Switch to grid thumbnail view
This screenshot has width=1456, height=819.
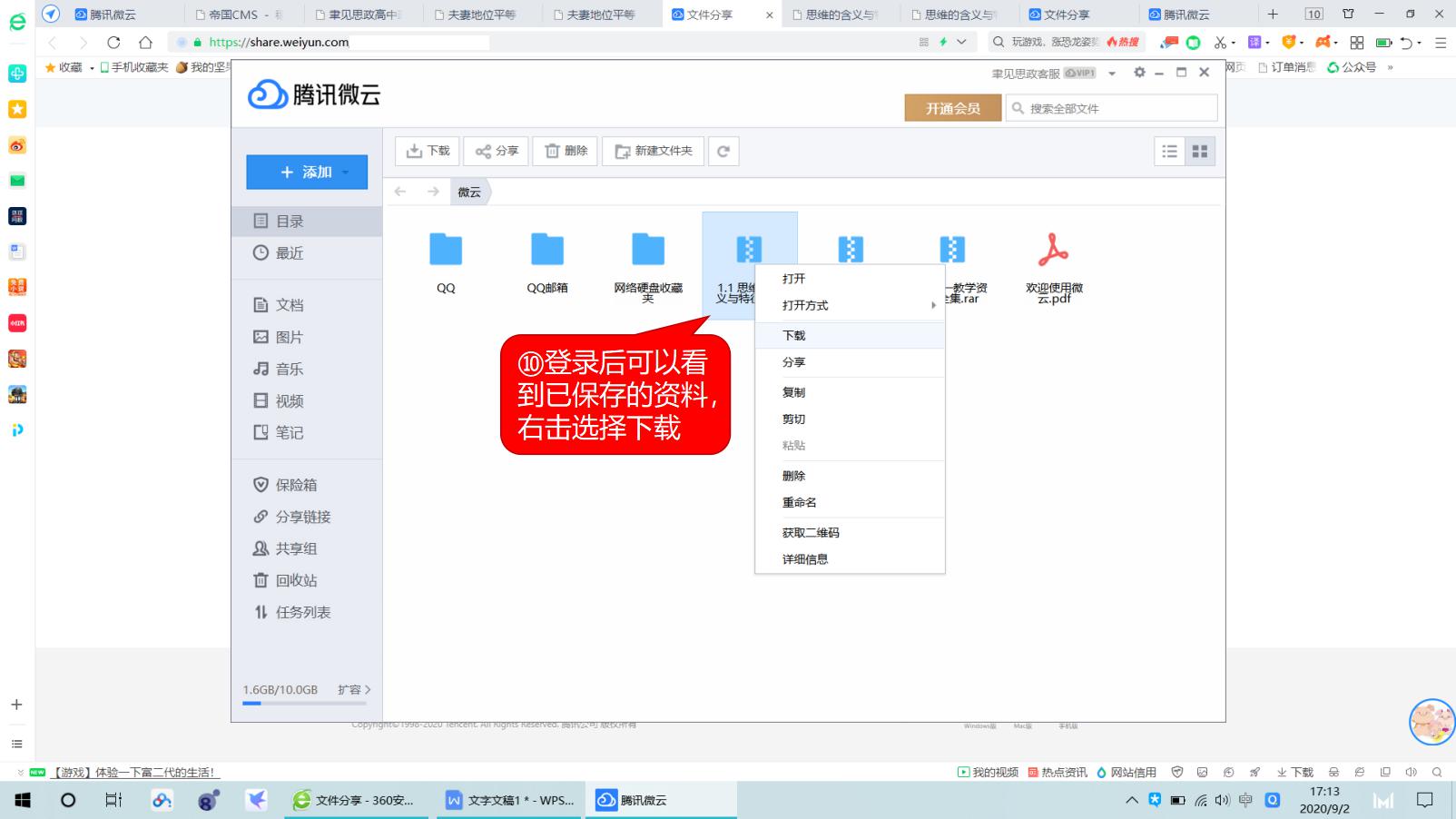1200,152
